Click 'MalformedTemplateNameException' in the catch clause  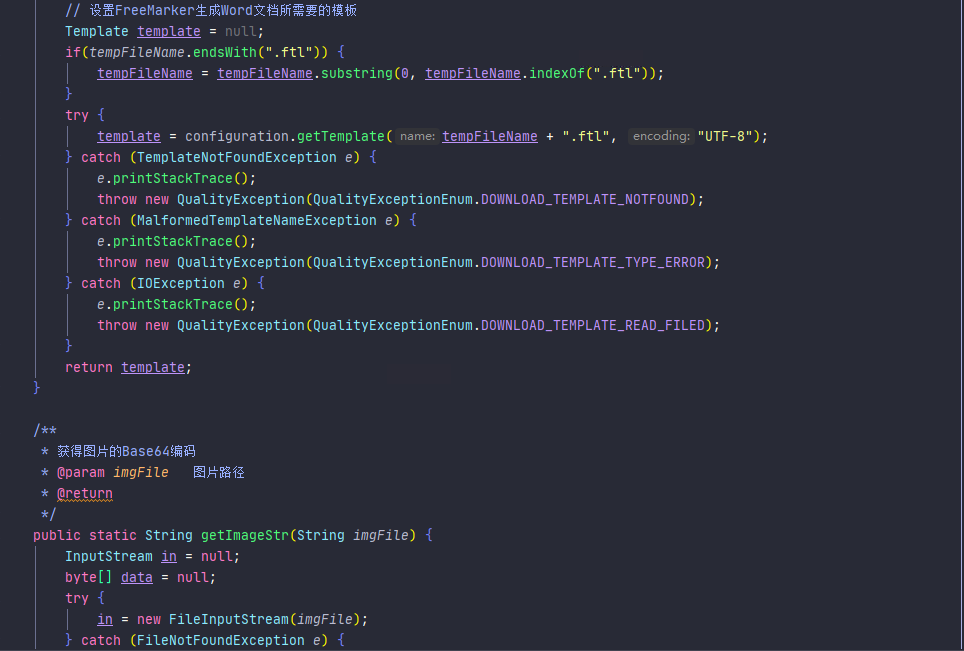click(256, 220)
